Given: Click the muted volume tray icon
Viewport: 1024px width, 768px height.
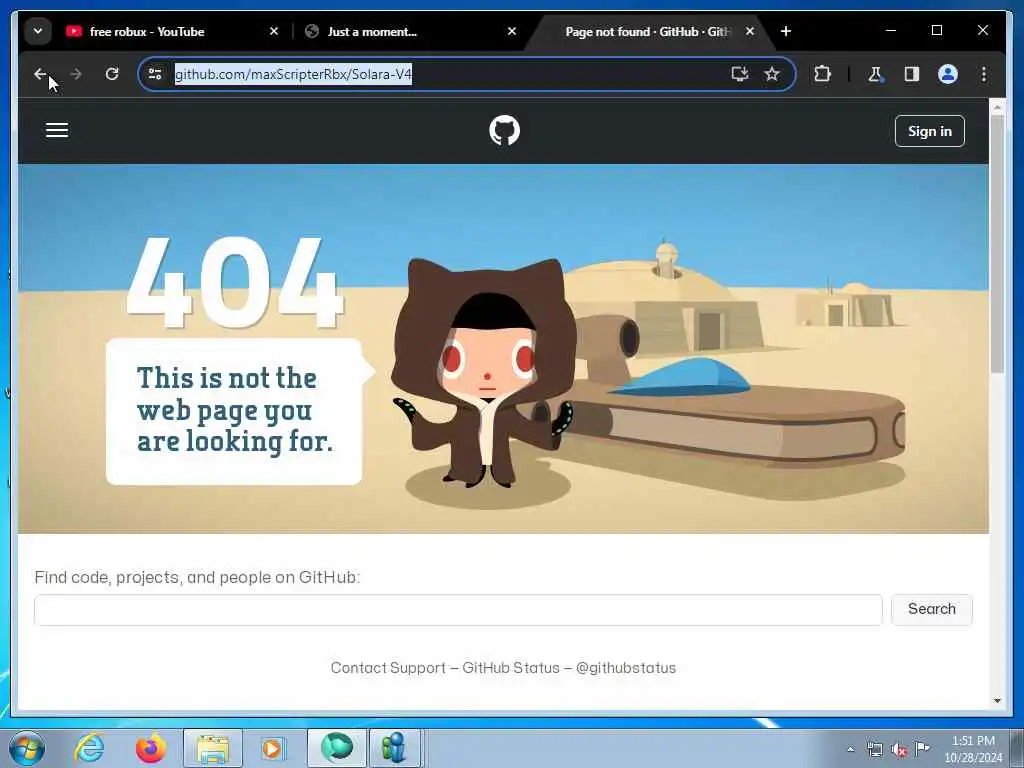Looking at the screenshot, I should coord(899,749).
